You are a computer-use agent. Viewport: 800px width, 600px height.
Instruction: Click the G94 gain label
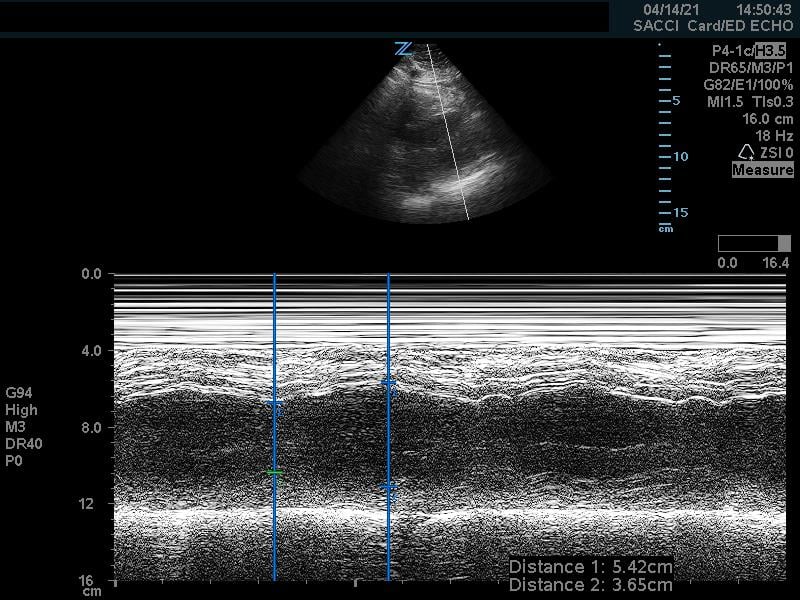point(20,393)
